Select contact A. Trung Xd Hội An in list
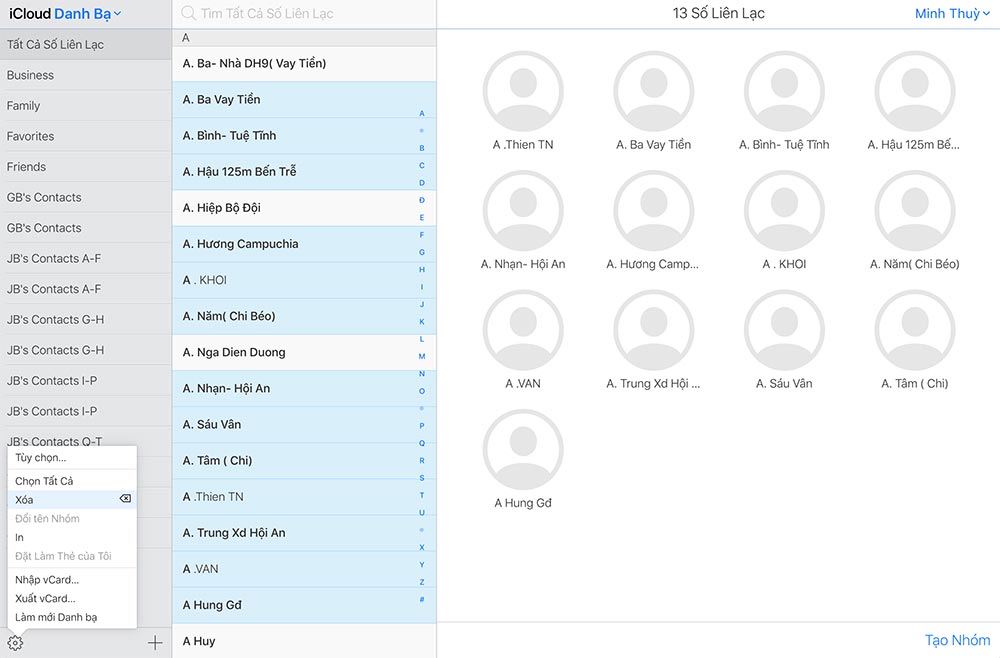Viewport: 1000px width, 658px height. pyautogui.click(x=304, y=533)
